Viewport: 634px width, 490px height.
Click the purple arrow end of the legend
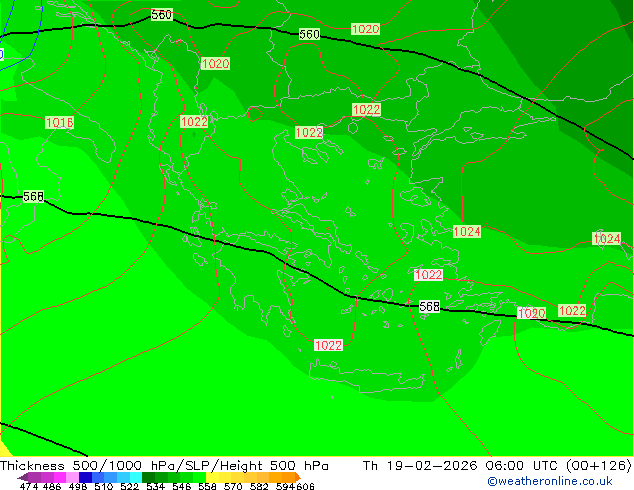pos(23,477)
